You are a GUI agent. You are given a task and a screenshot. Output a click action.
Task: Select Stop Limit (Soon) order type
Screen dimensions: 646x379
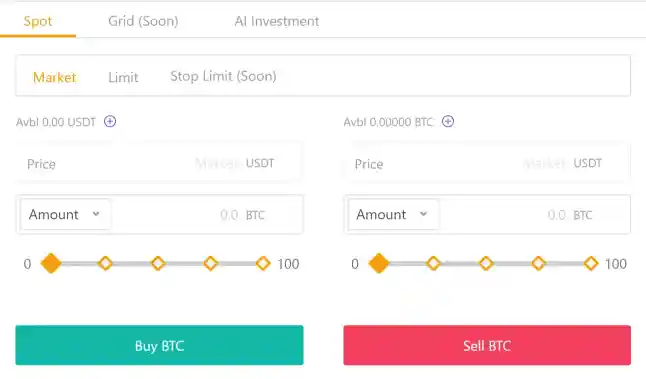coord(223,76)
